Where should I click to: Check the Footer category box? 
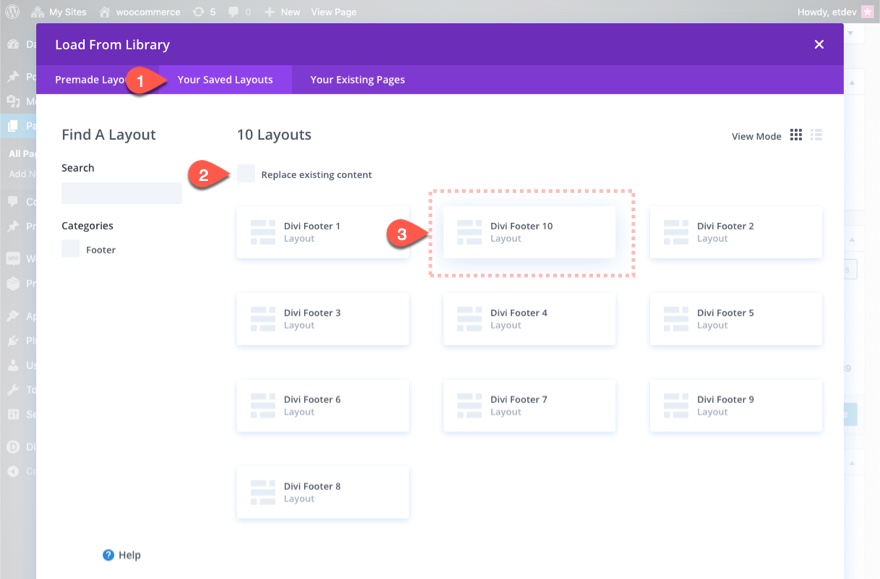[x=70, y=249]
